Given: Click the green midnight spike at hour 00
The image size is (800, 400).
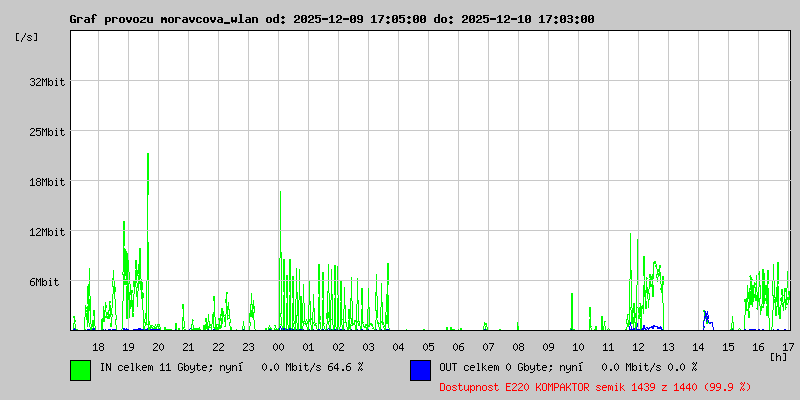Looking at the screenshot, I should [x=281, y=260].
